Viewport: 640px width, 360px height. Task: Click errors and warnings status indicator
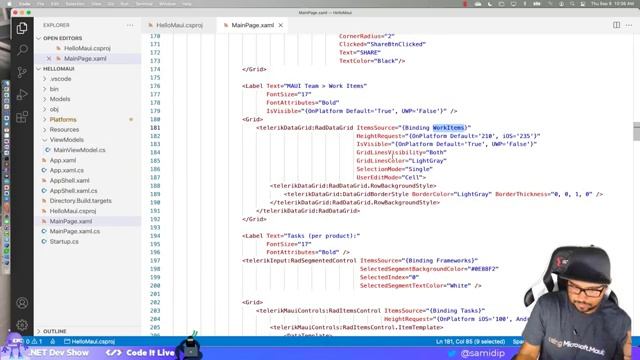click(34, 342)
